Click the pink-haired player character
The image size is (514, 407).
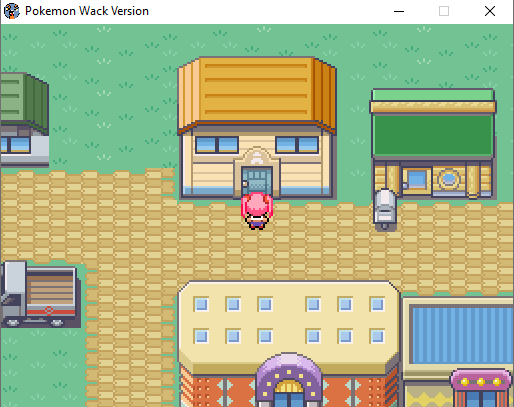point(257,211)
